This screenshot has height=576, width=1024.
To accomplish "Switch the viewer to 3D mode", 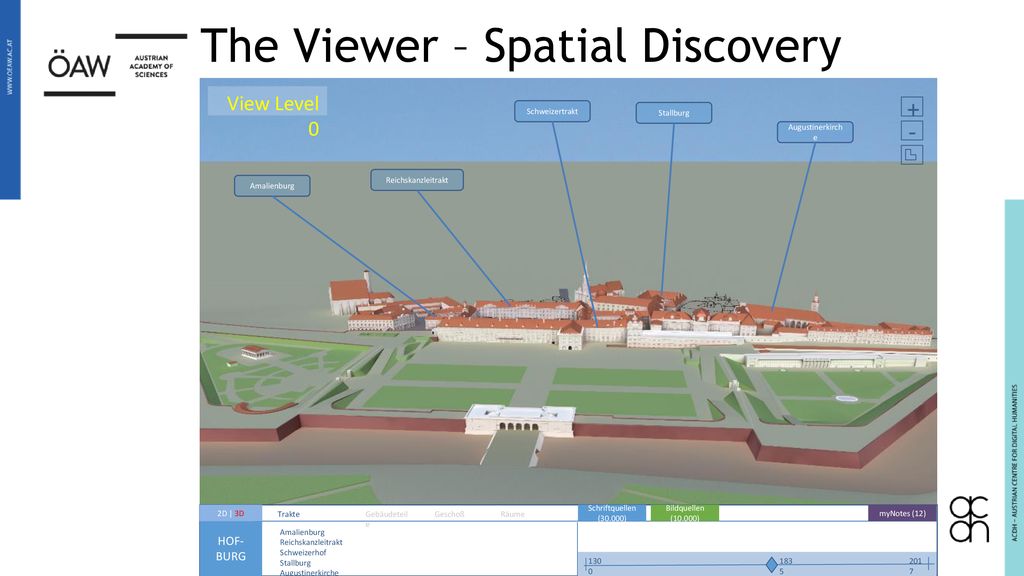I will click(239, 514).
